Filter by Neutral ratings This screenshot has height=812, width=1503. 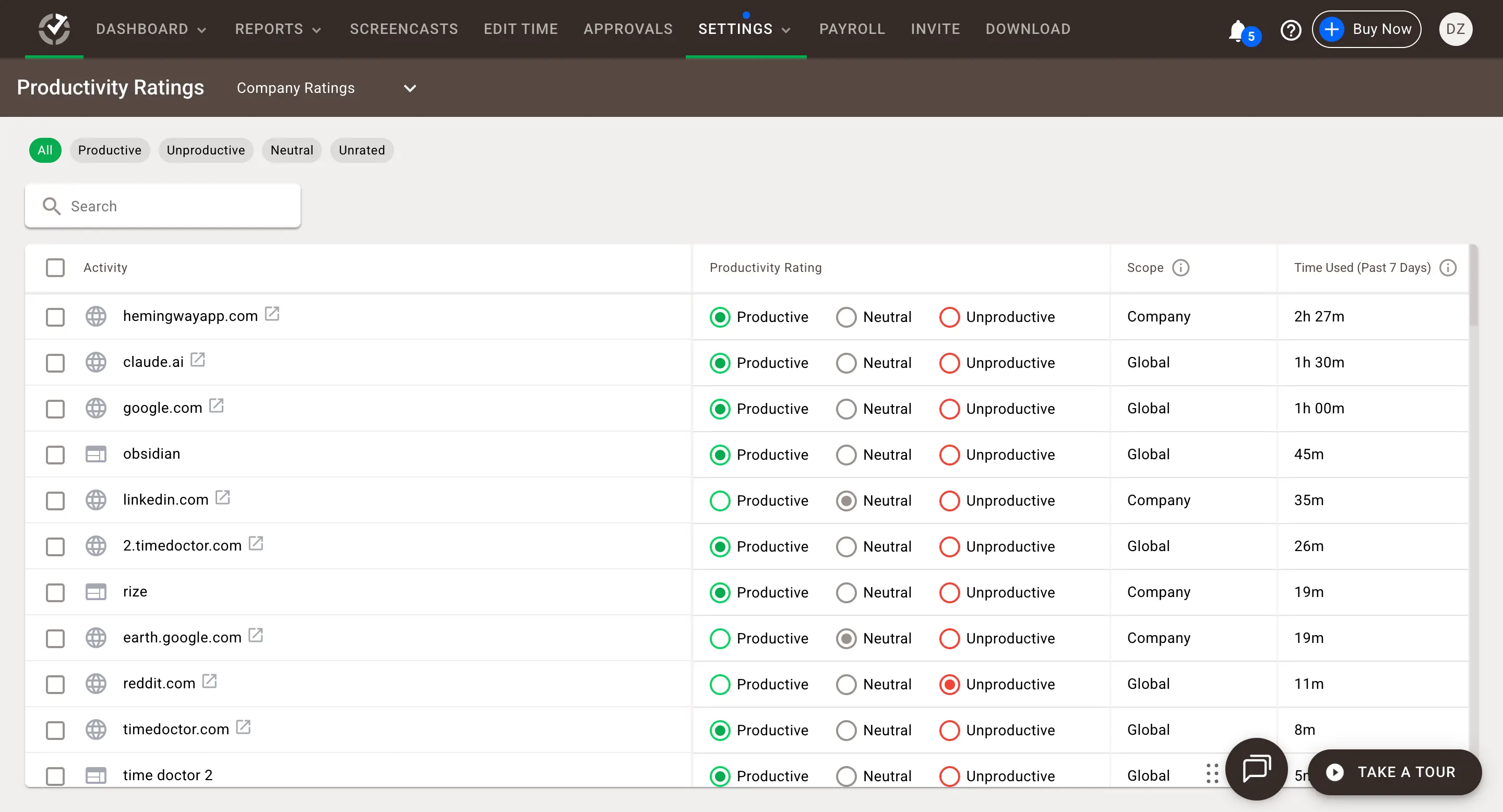pyautogui.click(x=292, y=150)
